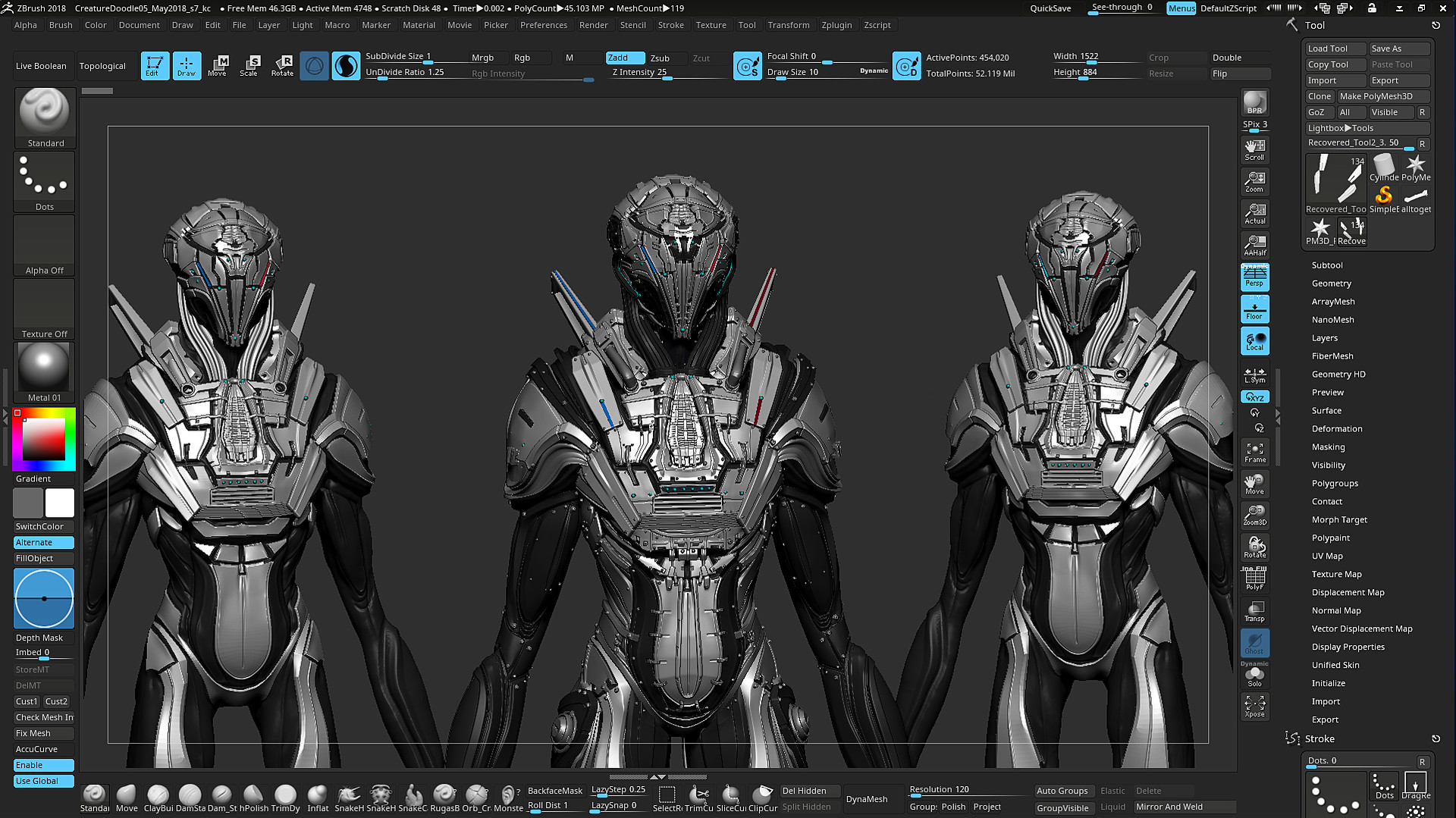Click the Auto Groups button
This screenshot has width=1456, height=818.
click(1062, 791)
